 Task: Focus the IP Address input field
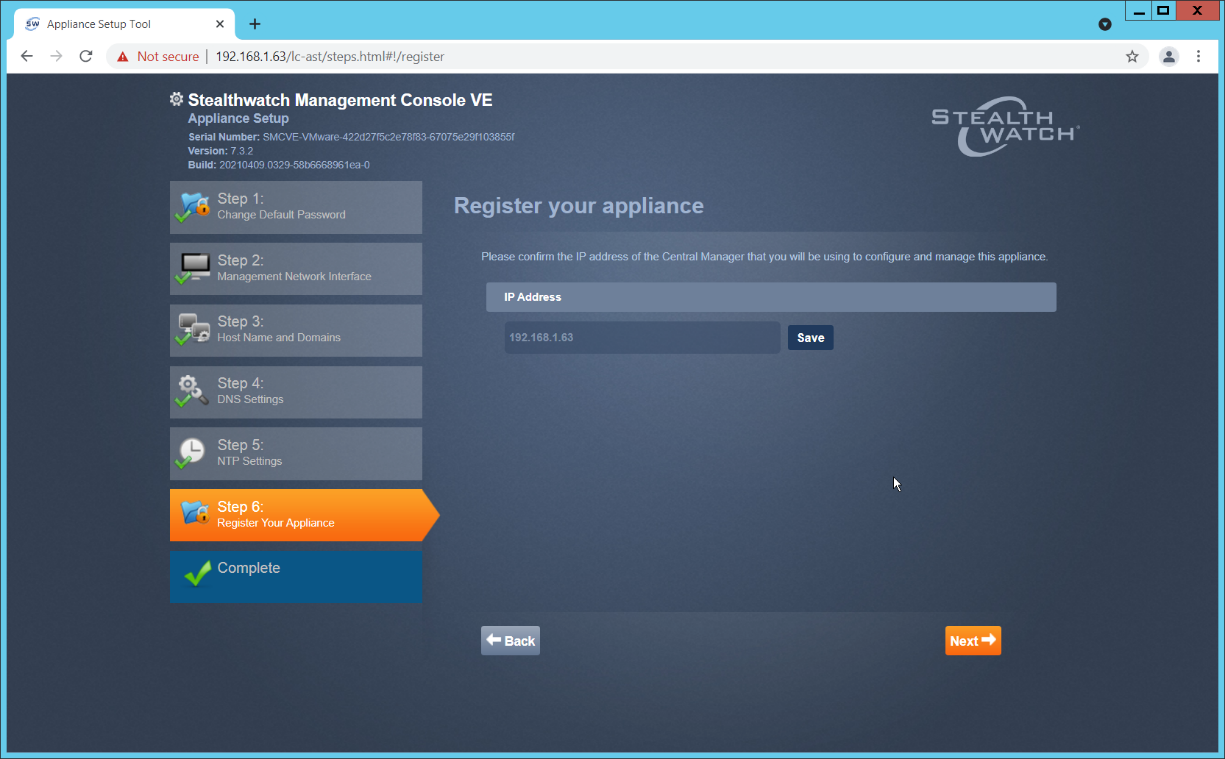click(642, 338)
